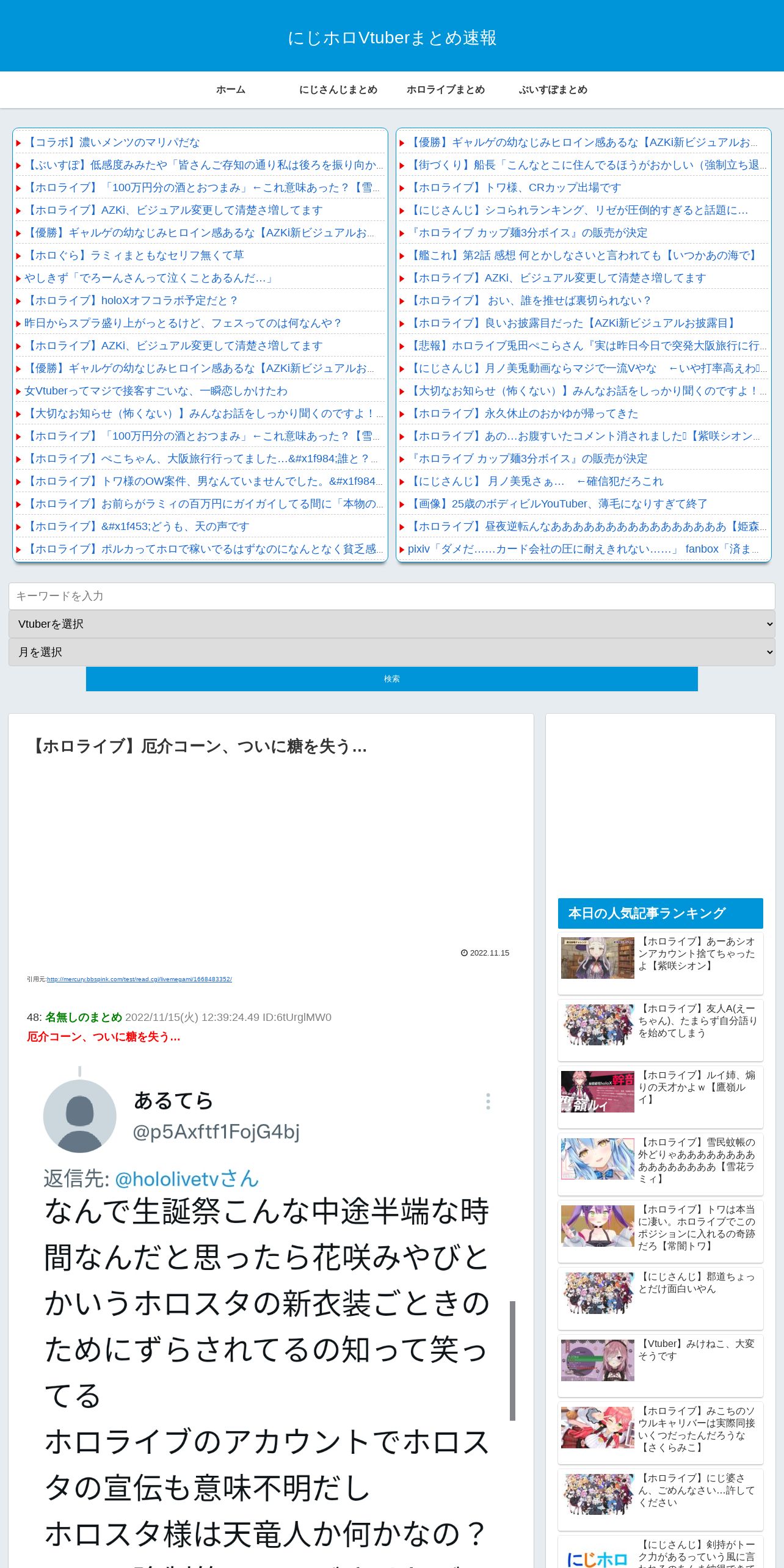Open link 【艦これ】第2話 感想

tap(584, 255)
